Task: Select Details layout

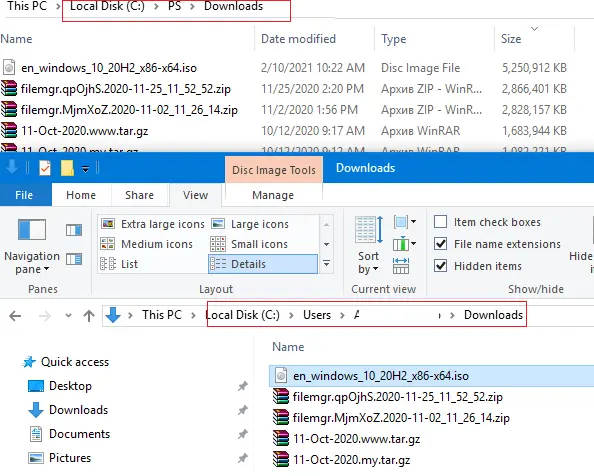Action: (263, 264)
